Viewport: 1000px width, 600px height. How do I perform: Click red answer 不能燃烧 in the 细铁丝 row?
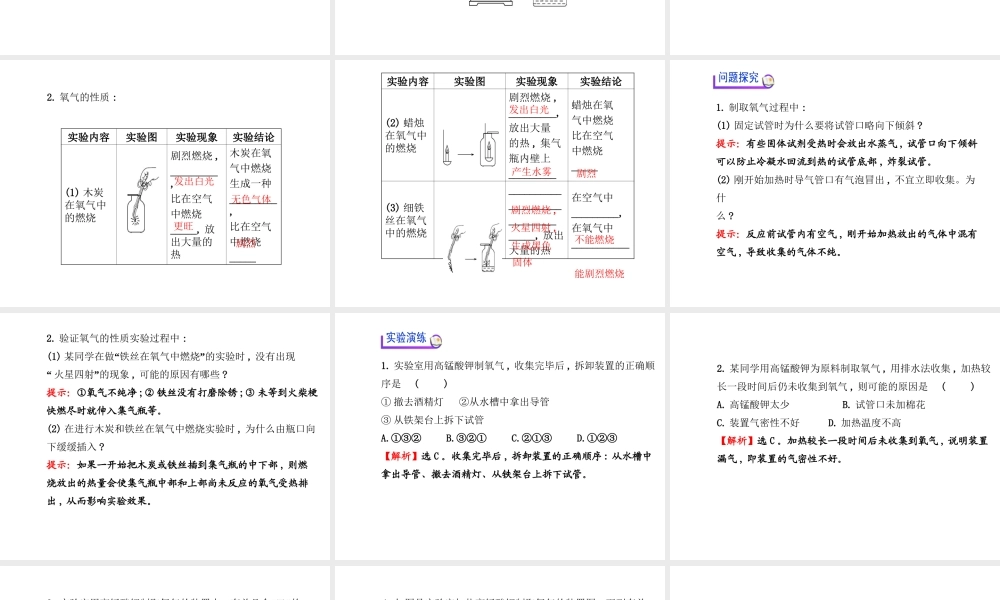pos(594,239)
